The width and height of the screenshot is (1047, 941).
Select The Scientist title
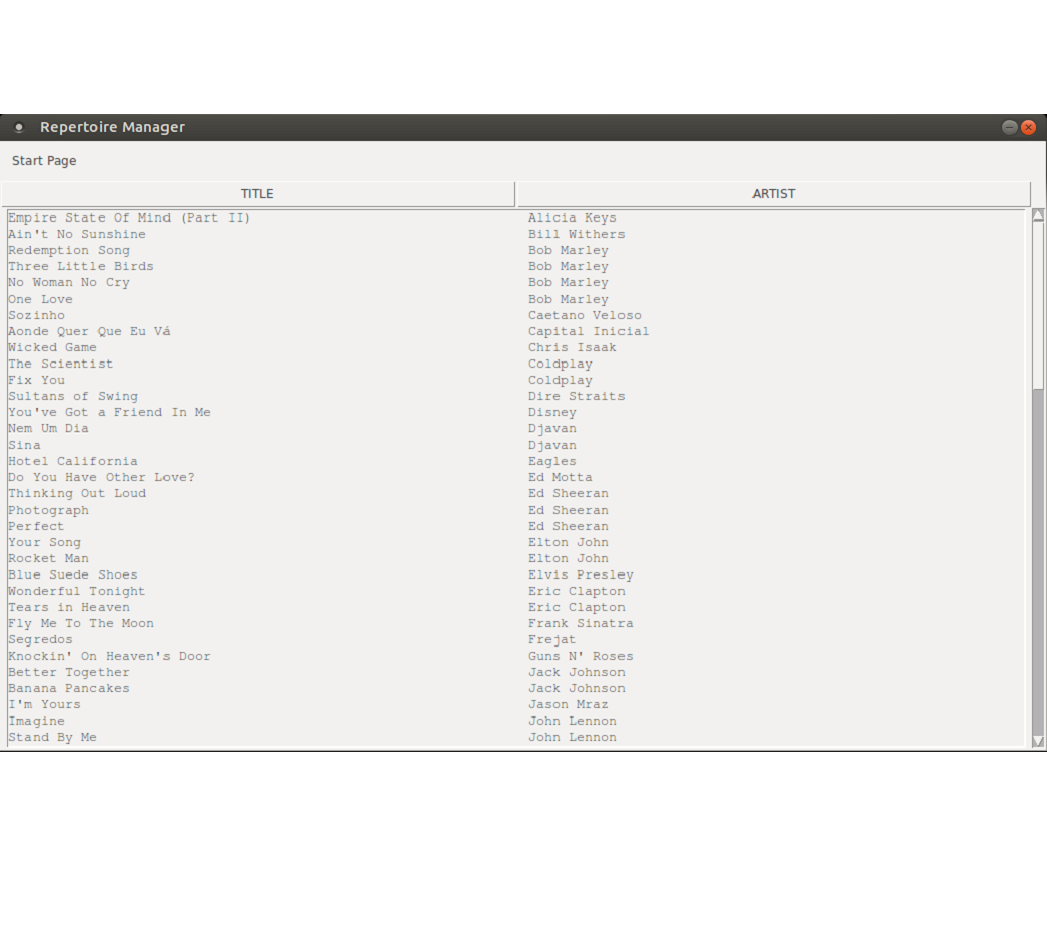(x=60, y=364)
